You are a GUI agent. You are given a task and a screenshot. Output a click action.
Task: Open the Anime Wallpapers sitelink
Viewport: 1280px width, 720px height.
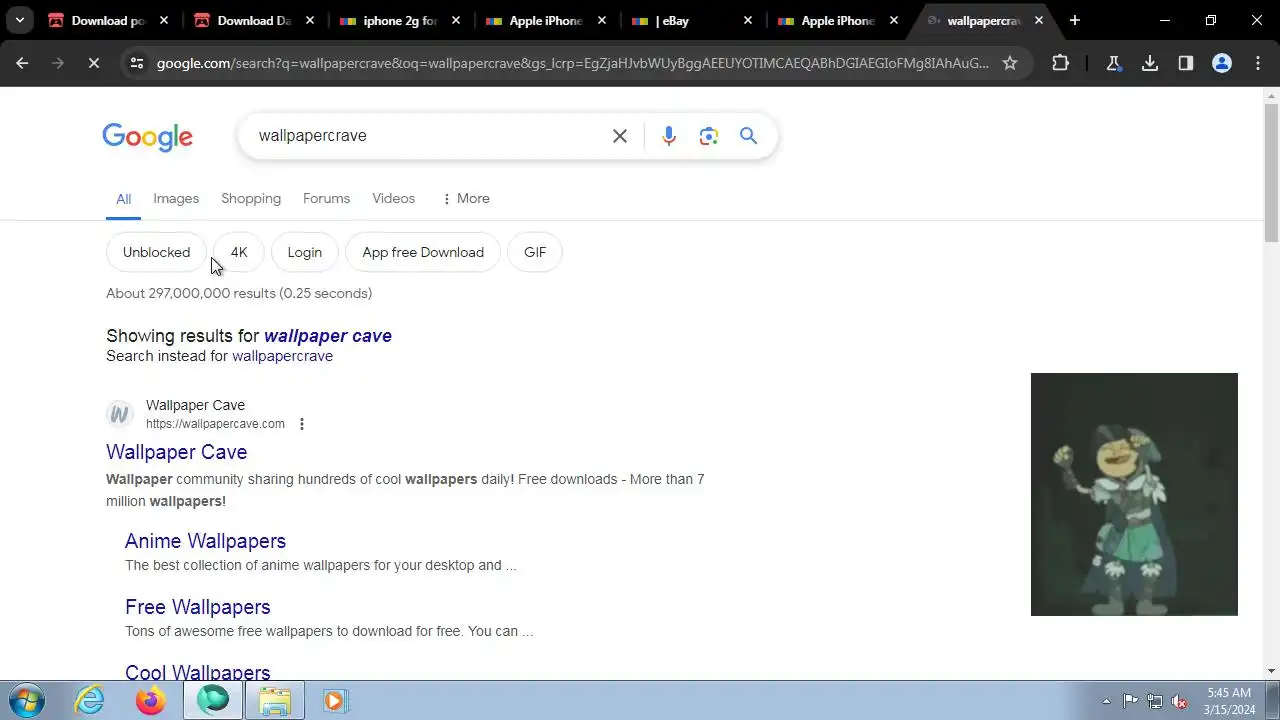pos(205,541)
